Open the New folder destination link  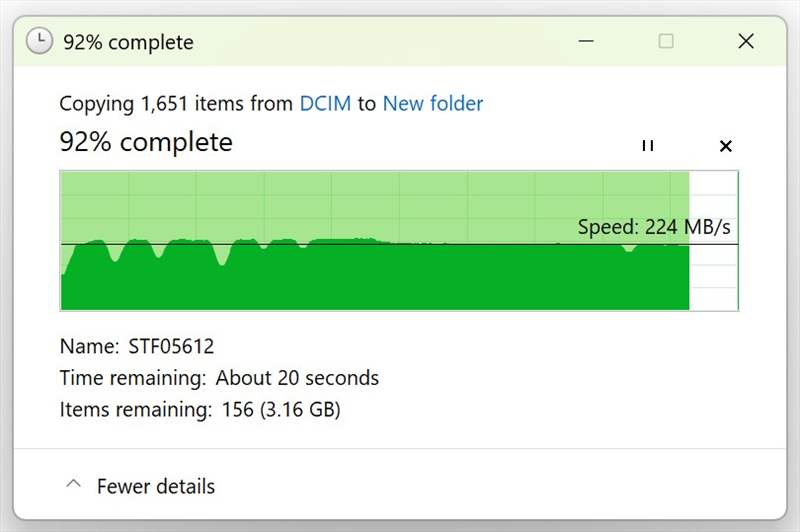click(432, 103)
